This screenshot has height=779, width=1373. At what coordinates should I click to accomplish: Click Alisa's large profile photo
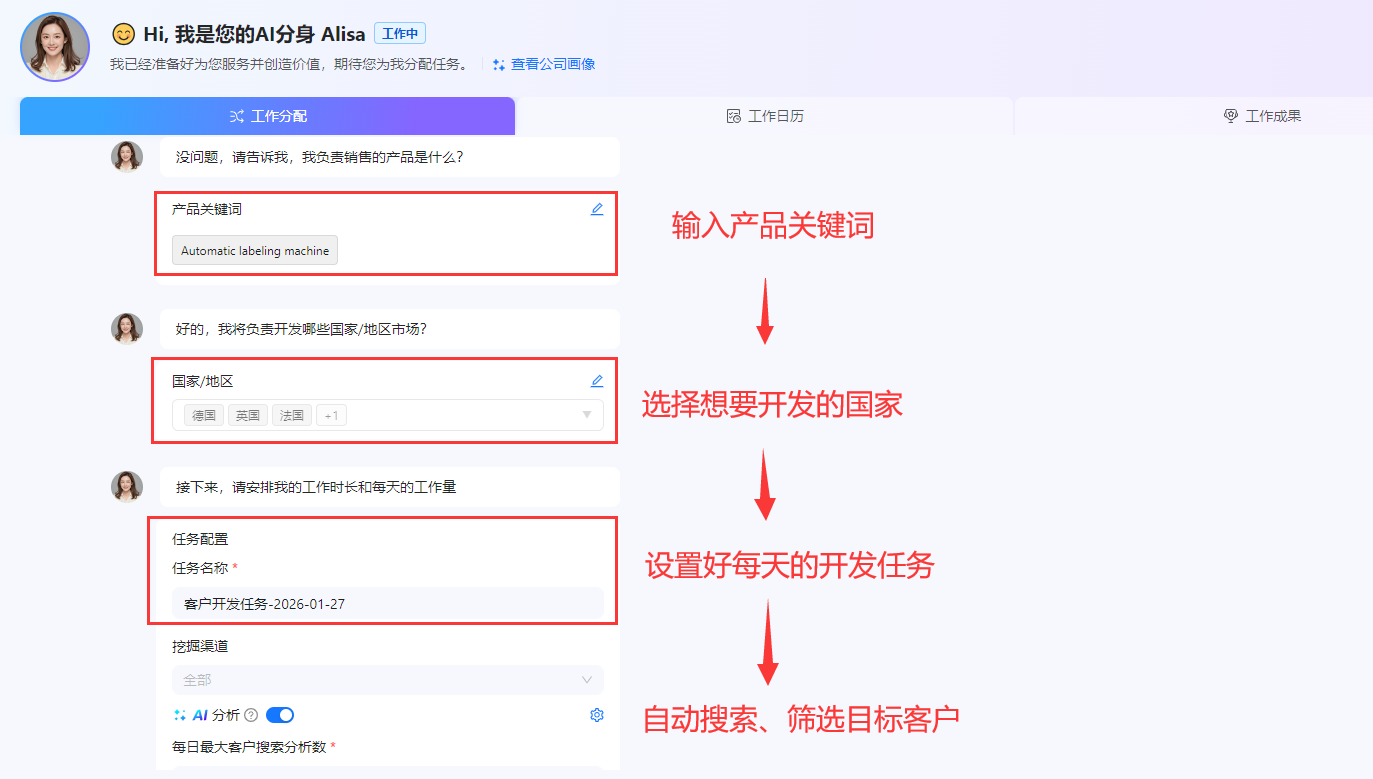(55, 47)
